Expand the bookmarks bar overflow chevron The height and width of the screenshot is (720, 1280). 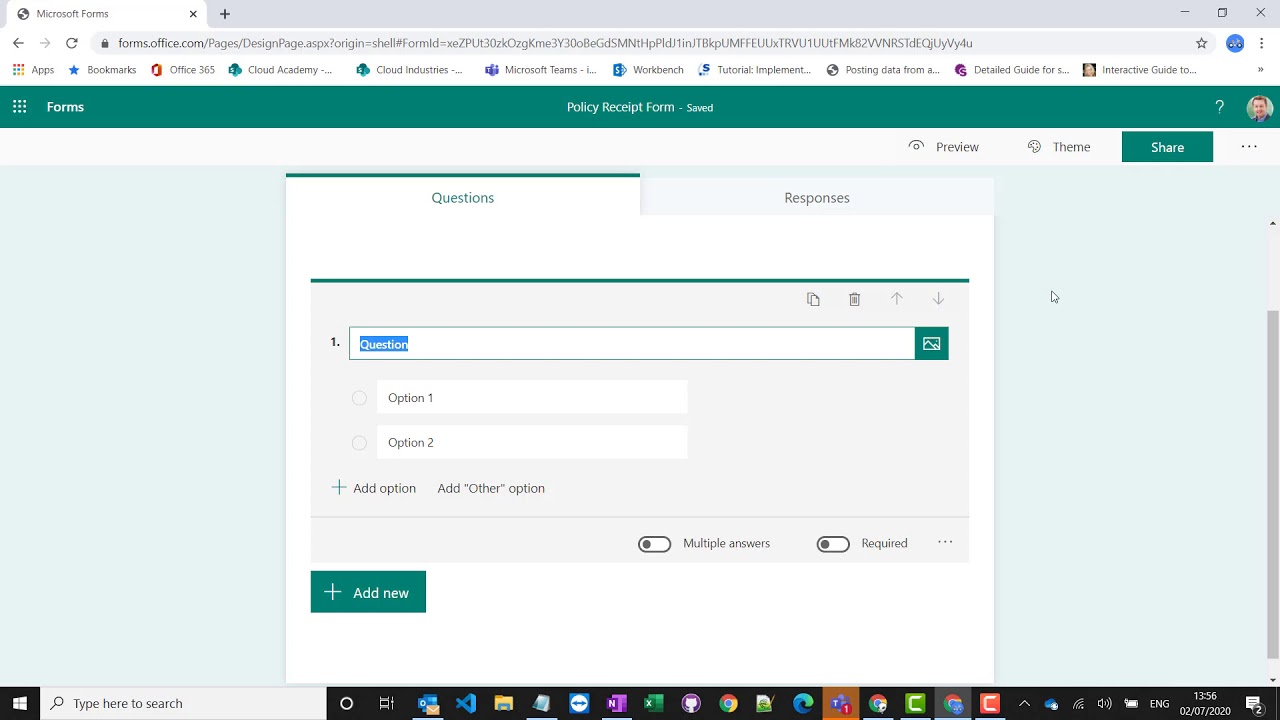[x=1260, y=70]
